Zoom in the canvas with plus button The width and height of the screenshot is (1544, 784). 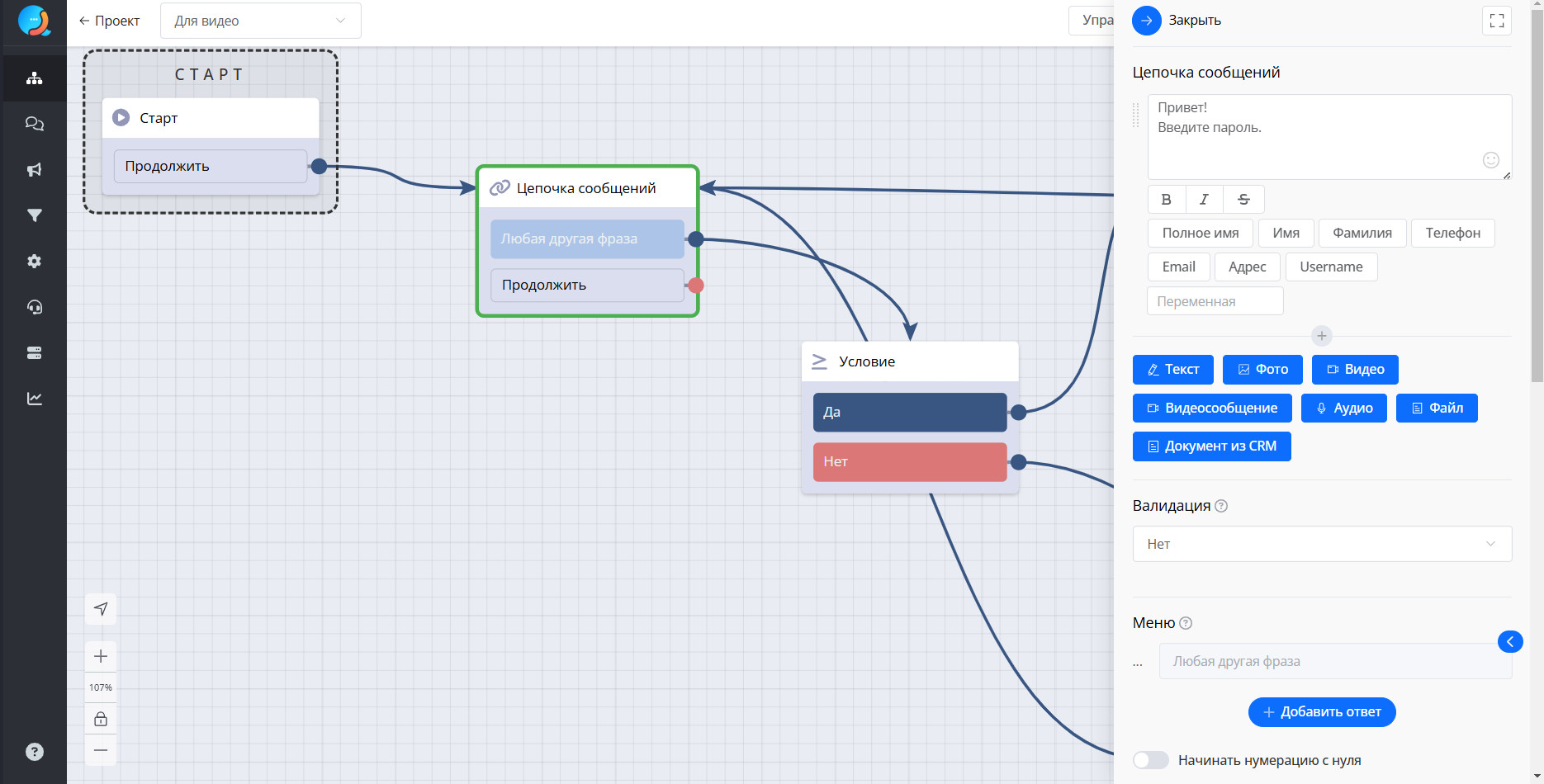(x=101, y=656)
